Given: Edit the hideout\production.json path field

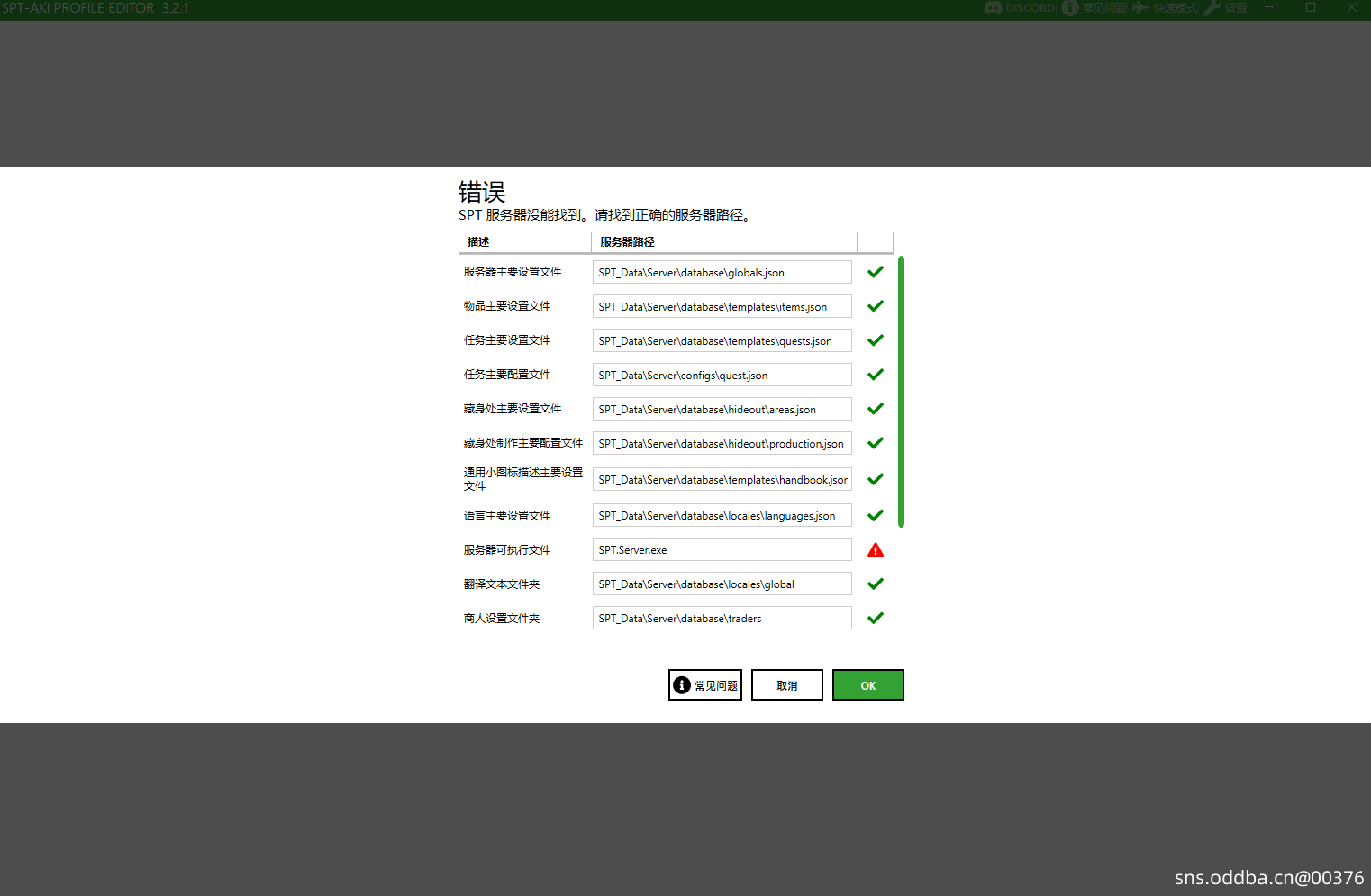Looking at the screenshot, I should coord(722,443).
